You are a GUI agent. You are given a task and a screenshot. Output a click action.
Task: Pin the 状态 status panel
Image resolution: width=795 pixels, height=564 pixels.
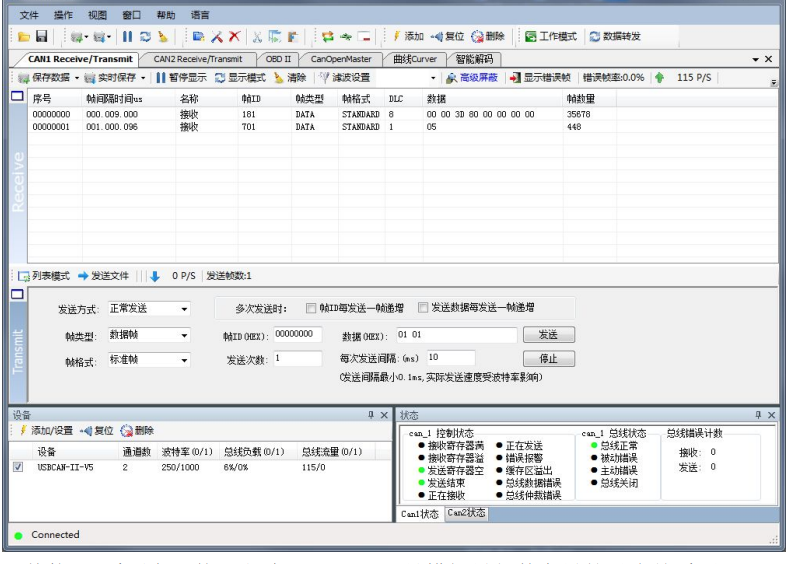[758, 415]
